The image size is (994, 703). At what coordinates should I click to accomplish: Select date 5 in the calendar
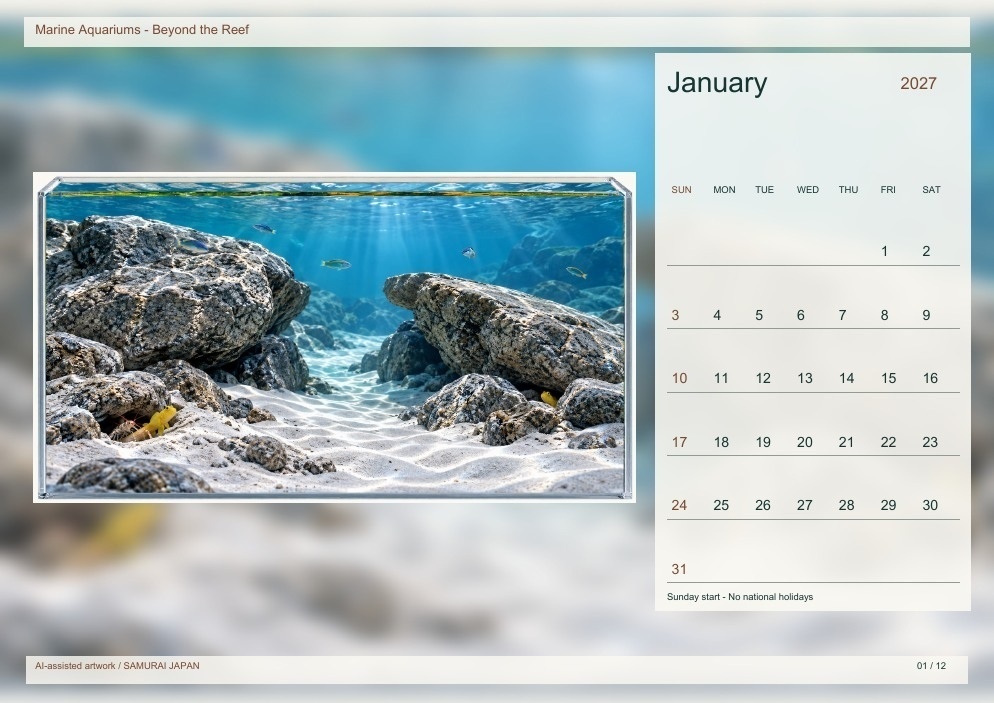pyautogui.click(x=759, y=315)
